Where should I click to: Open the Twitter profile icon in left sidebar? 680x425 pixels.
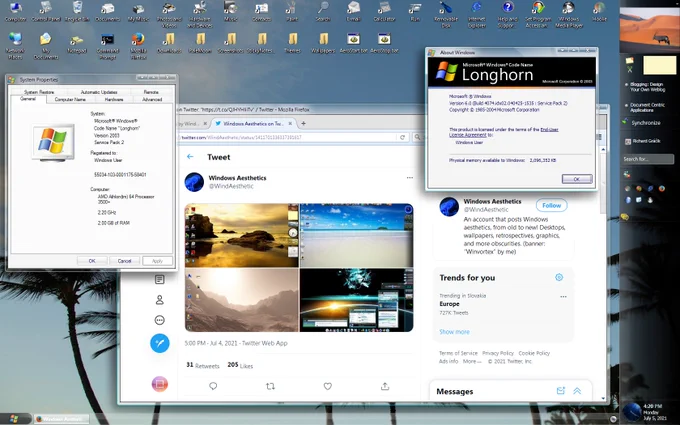point(160,300)
